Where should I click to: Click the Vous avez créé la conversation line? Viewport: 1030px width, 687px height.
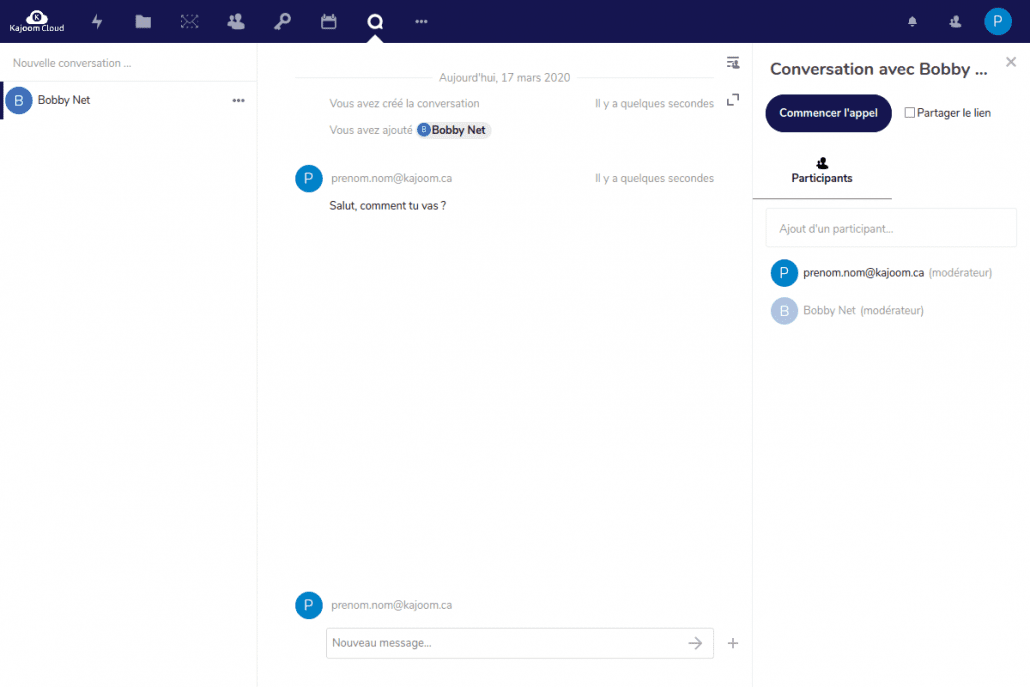point(404,104)
